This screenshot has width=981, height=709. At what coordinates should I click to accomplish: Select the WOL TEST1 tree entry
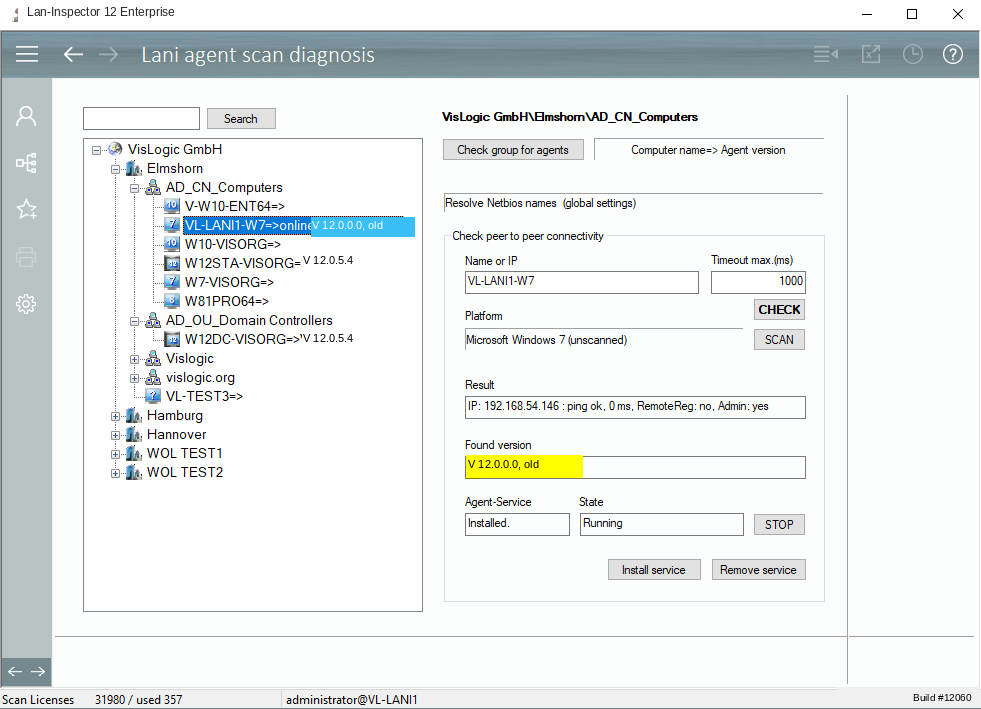[x=185, y=453]
